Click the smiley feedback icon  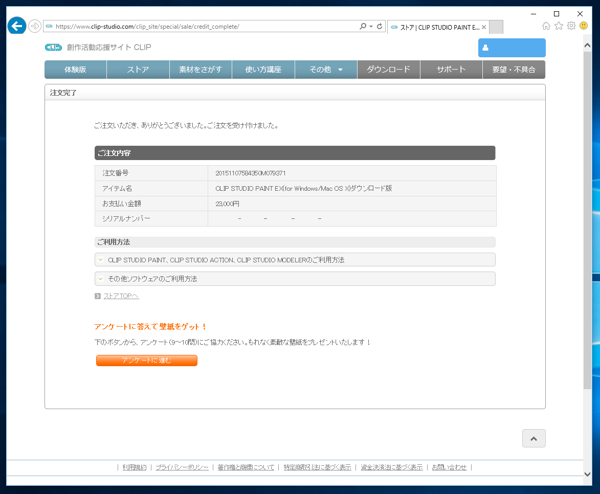584,26
